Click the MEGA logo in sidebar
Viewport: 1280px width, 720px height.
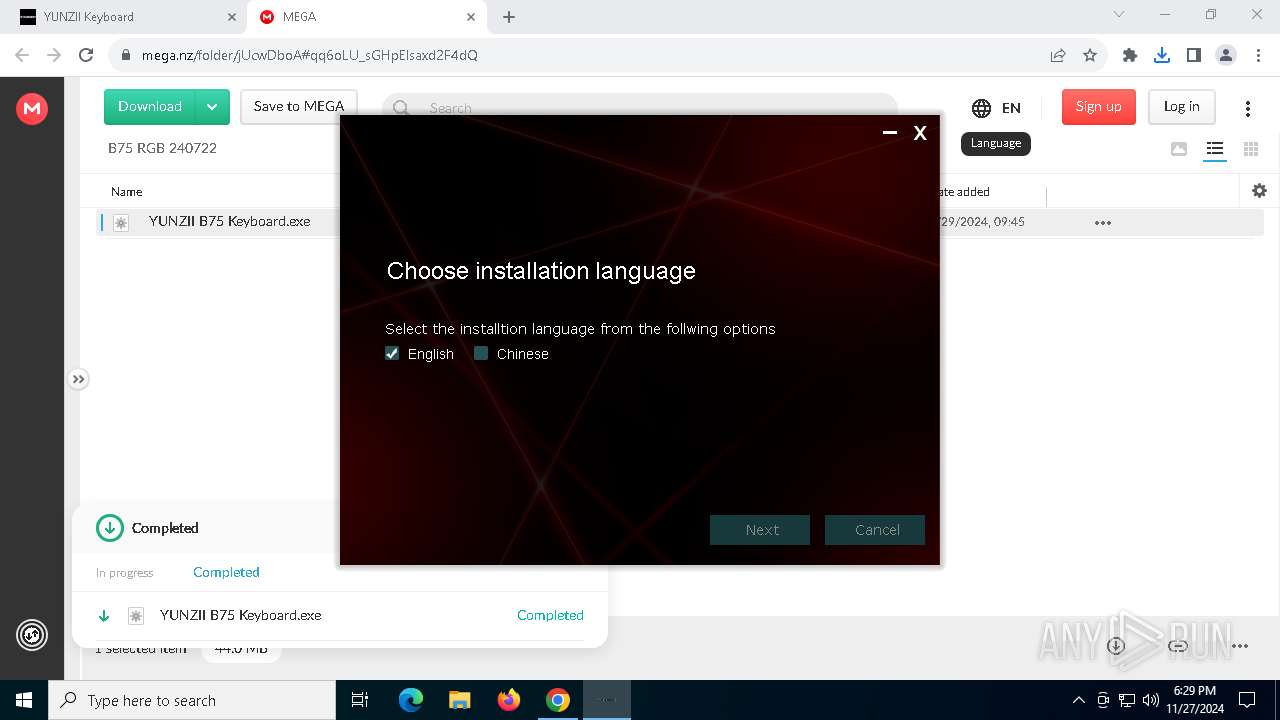coord(32,108)
